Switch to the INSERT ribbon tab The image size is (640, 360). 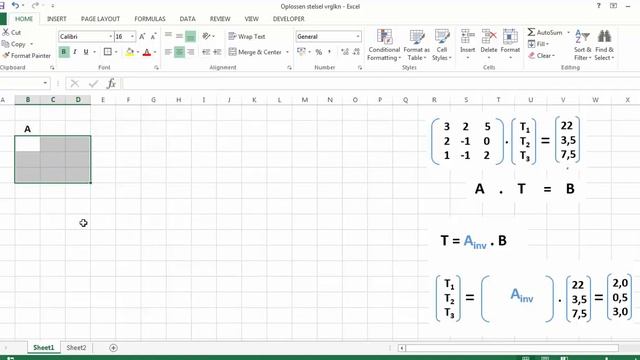(57, 19)
